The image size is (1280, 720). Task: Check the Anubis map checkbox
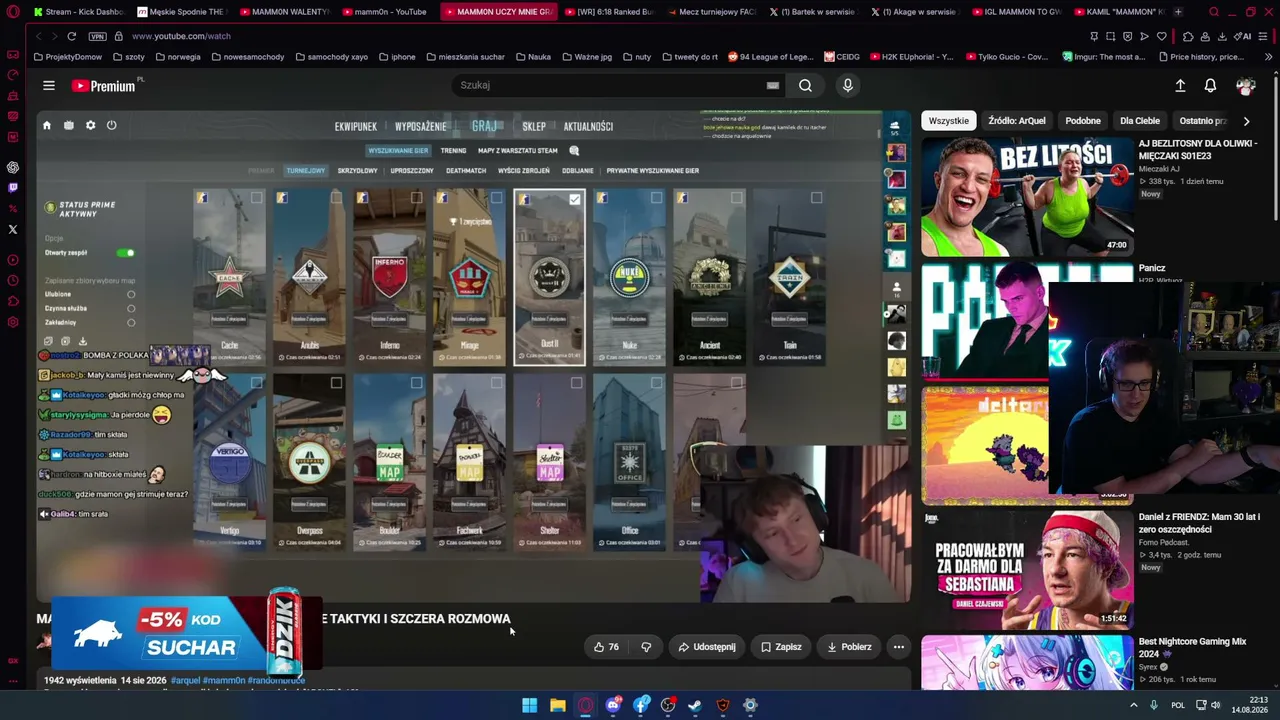tap(337, 198)
